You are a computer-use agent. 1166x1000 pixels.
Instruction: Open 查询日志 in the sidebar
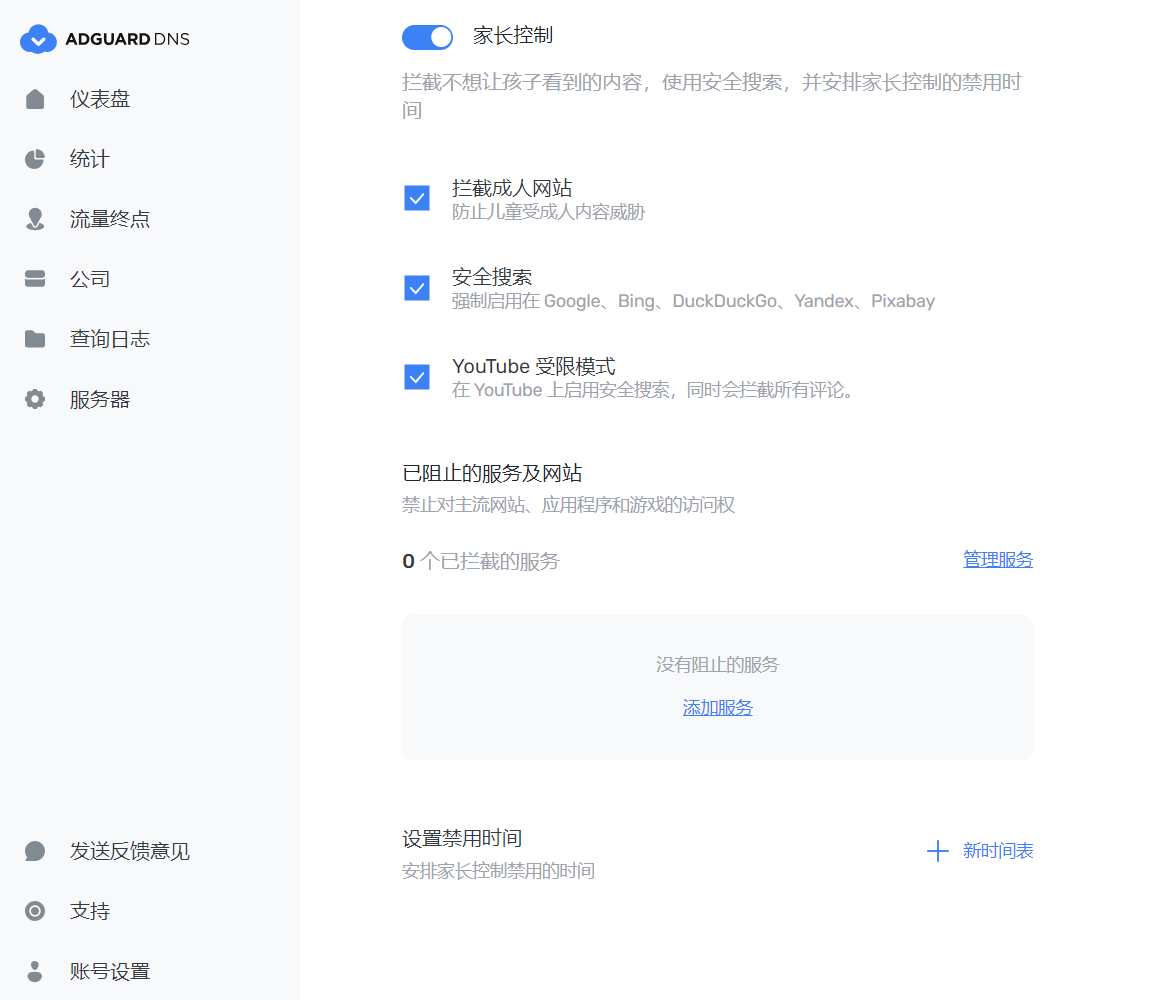[x=110, y=339]
